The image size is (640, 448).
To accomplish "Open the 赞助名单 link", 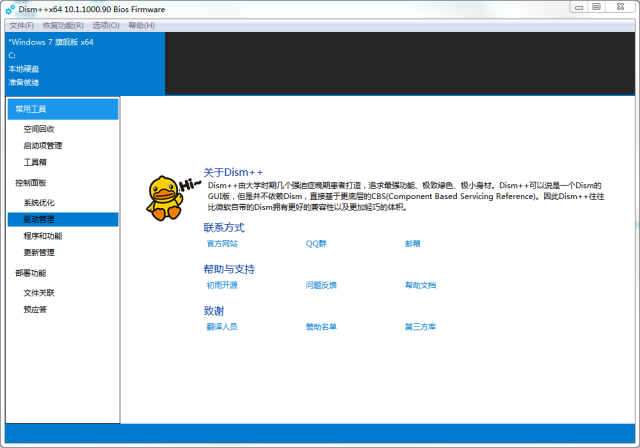I will point(321,327).
